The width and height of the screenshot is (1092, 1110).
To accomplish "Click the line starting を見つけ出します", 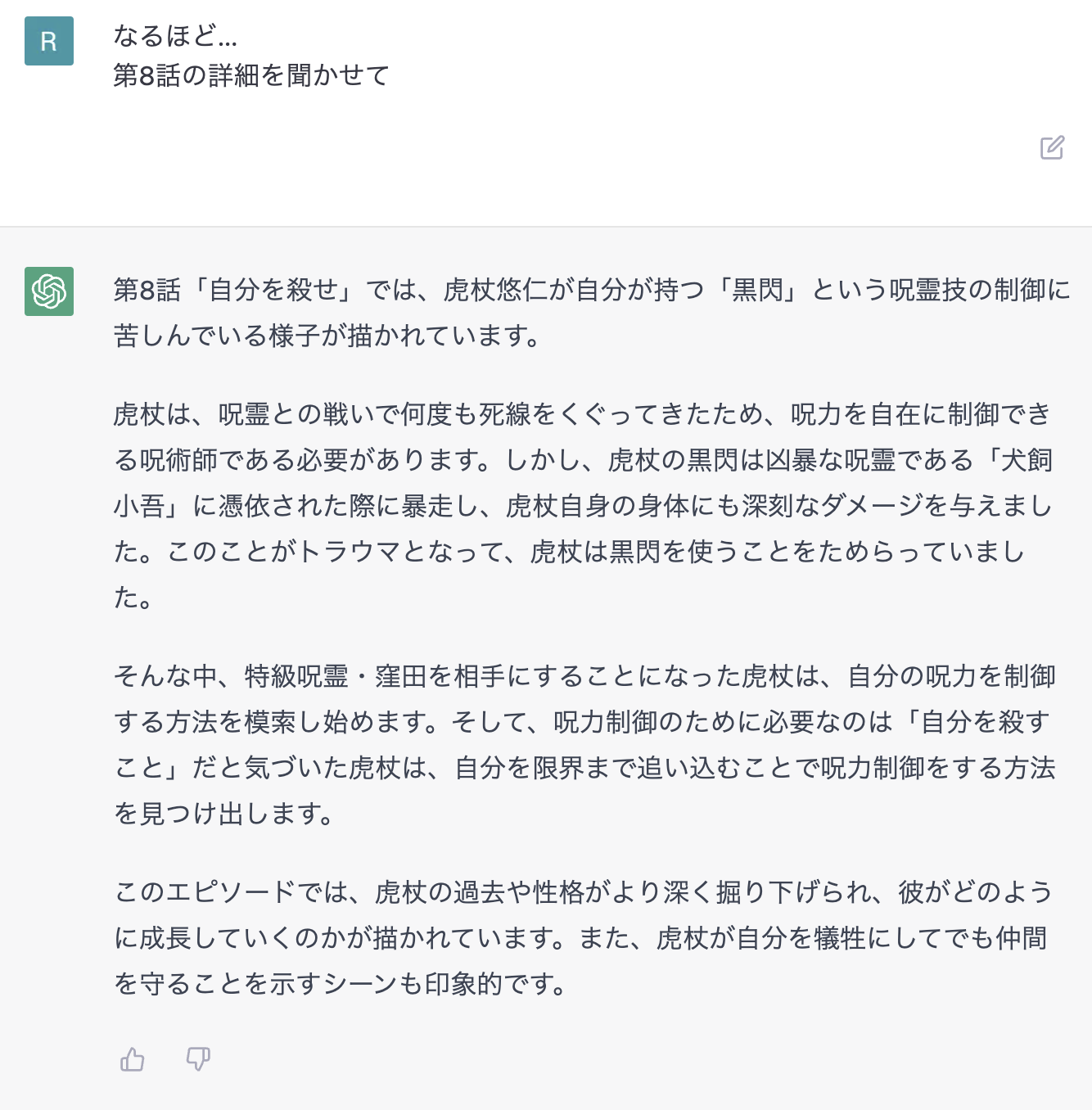I will click(224, 814).
